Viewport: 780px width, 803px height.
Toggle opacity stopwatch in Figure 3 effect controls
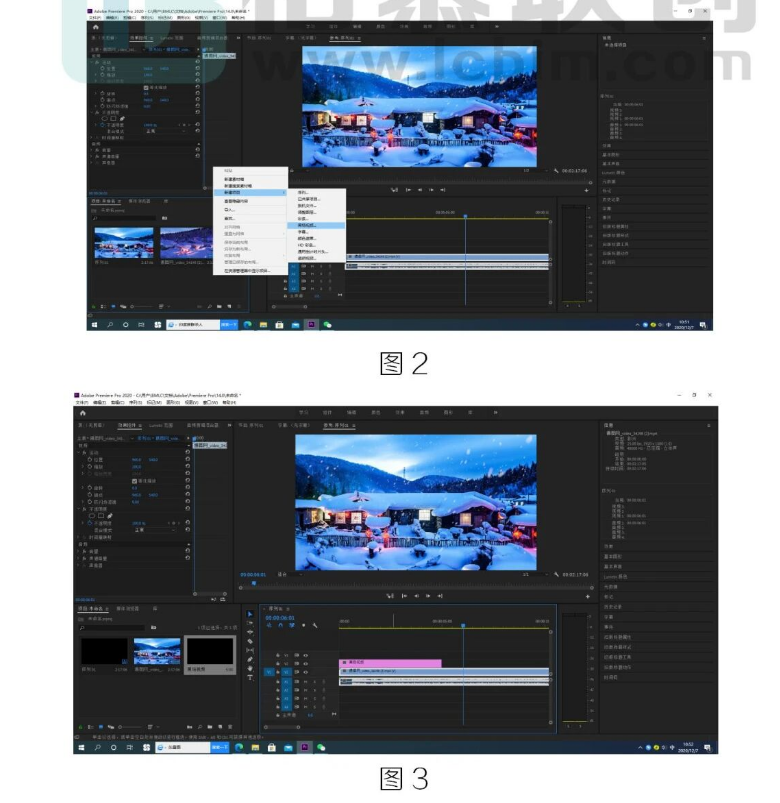[90, 523]
